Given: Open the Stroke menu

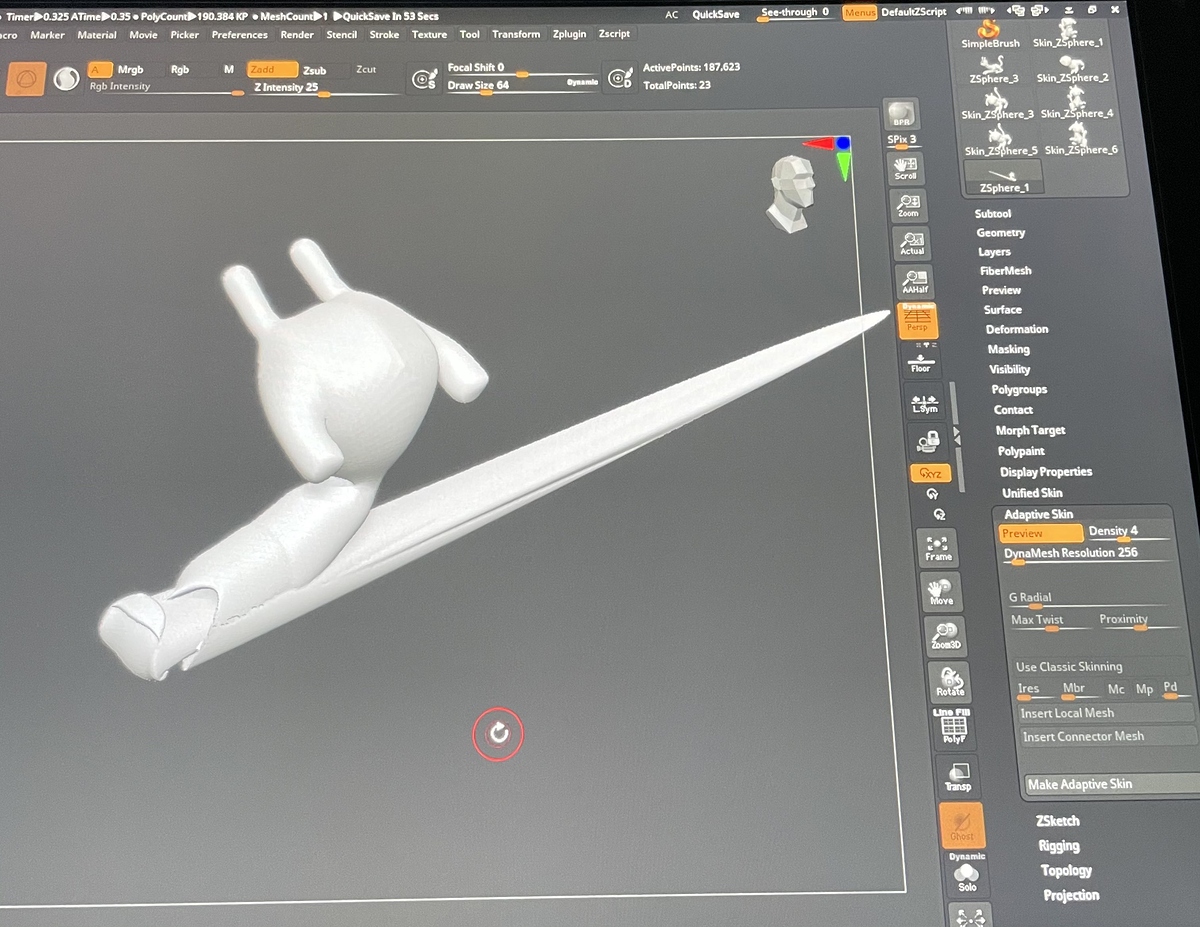Looking at the screenshot, I should [384, 35].
